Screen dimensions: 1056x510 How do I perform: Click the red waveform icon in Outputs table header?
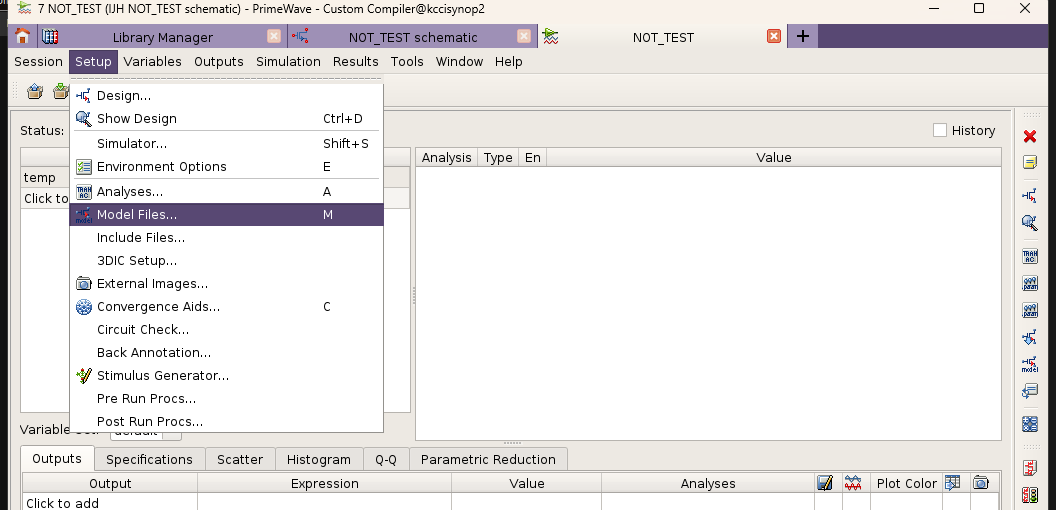click(x=853, y=482)
